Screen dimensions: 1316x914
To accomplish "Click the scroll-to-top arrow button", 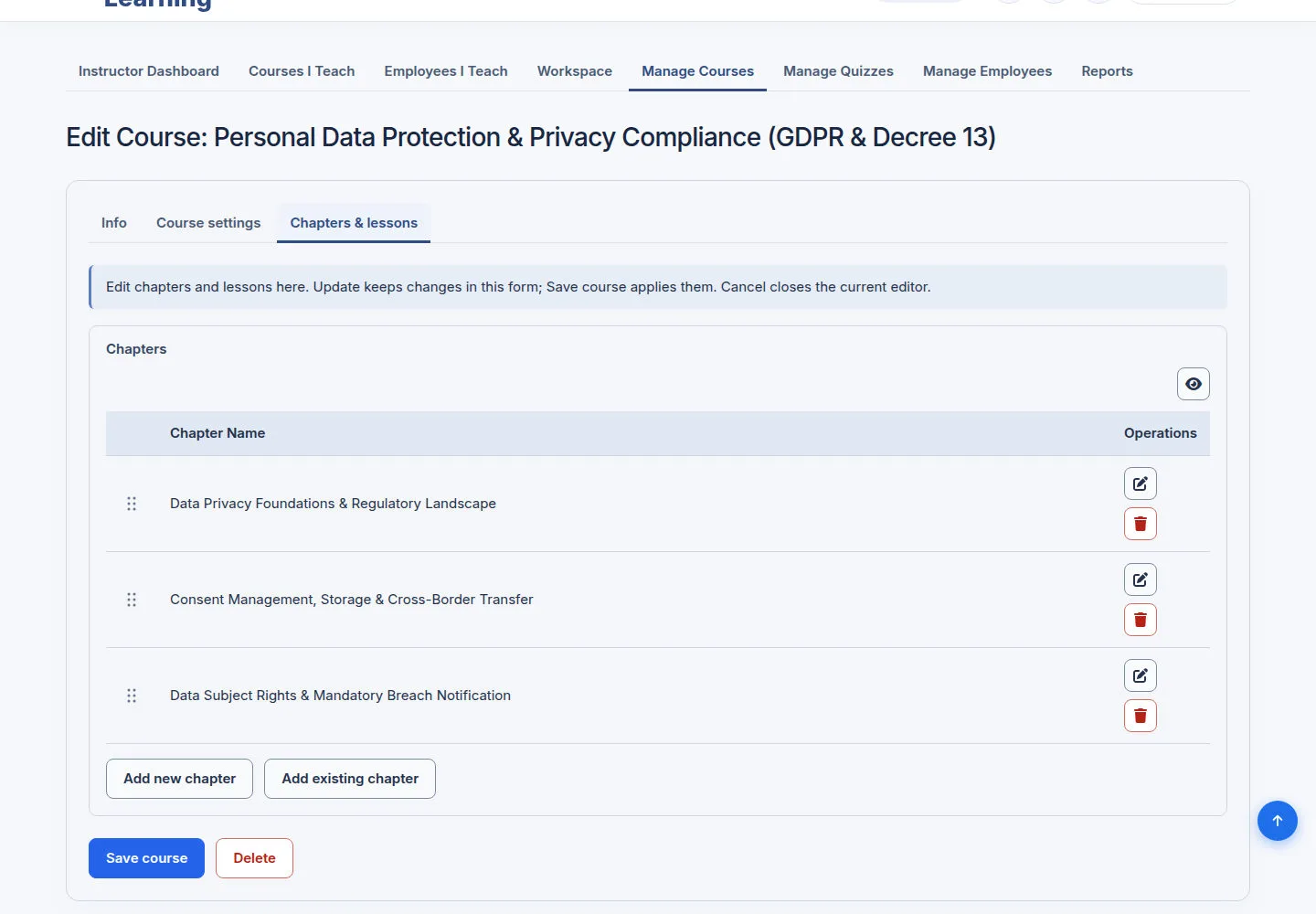I will tap(1278, 821).
